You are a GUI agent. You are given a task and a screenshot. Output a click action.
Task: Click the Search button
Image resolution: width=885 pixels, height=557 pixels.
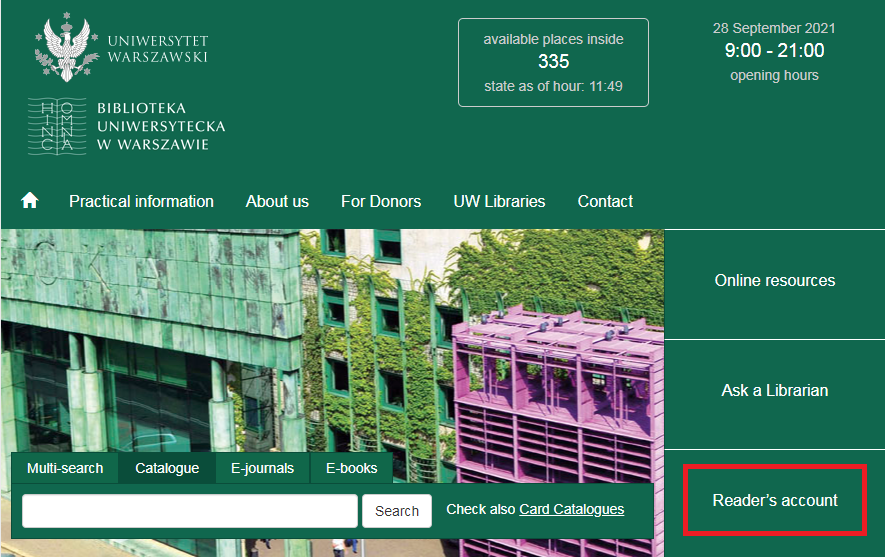(397, 511)
